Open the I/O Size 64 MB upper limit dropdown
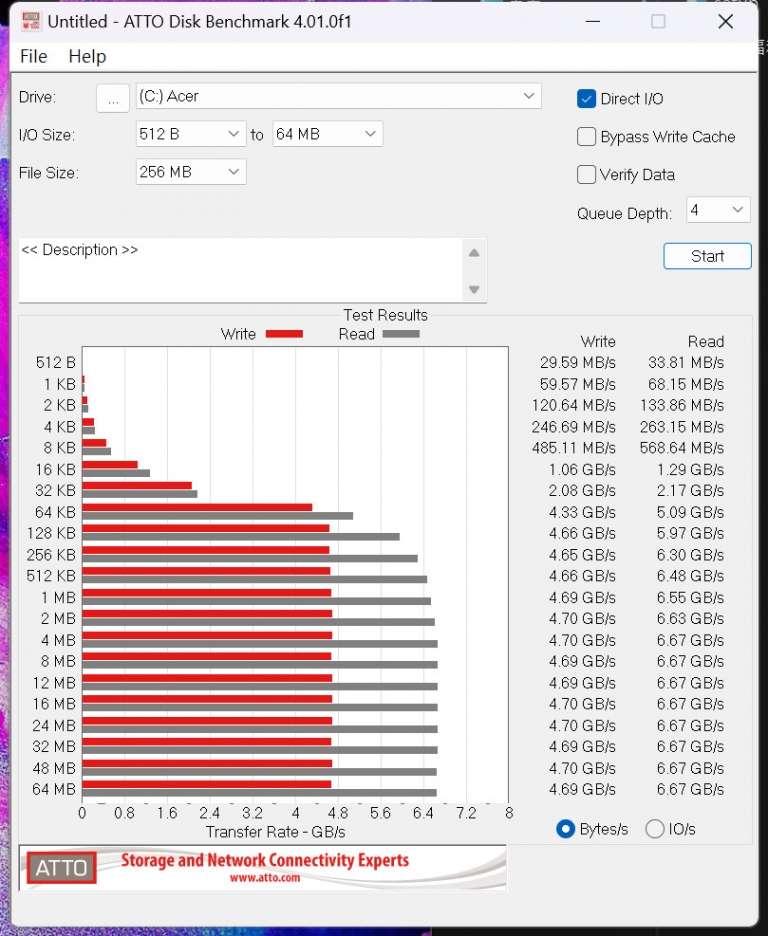The width and height of the screenshot is (768, 936). [327, 134]
